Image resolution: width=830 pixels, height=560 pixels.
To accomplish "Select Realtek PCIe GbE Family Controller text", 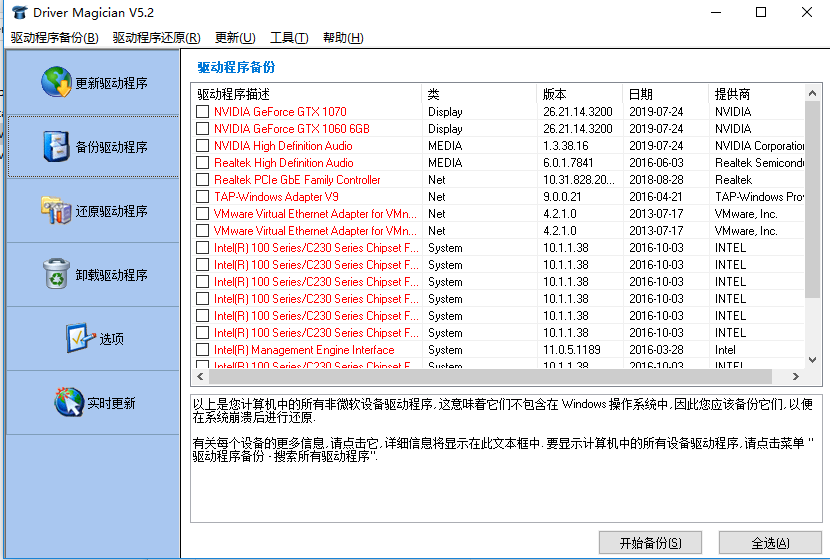I will point(297,179).
